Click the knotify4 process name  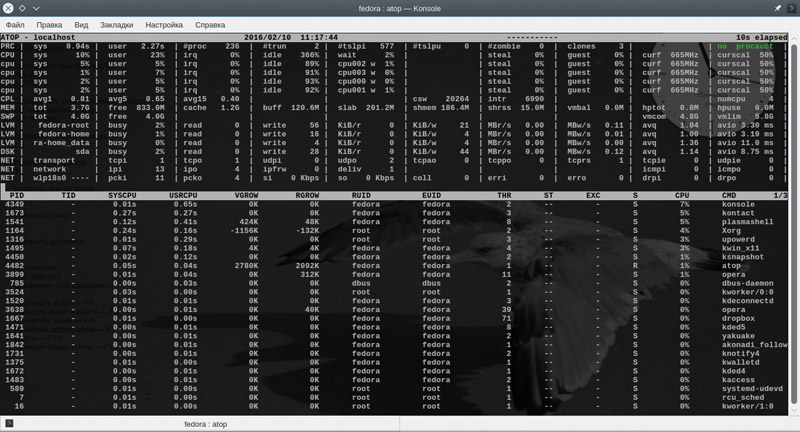[740, 353]
